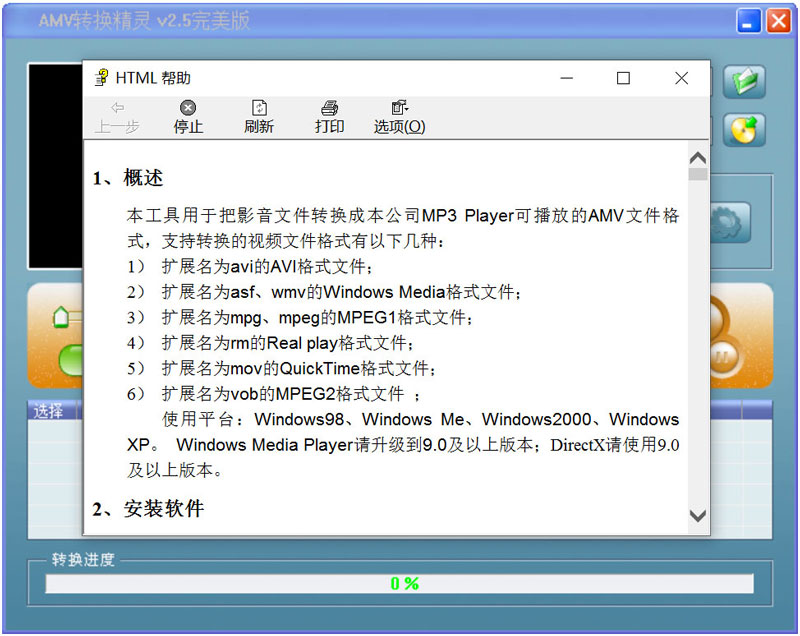The width and height of the screenshot is (800, 636).
Task: Click the down arrow of help scrollbar
Action: point(697,516)
